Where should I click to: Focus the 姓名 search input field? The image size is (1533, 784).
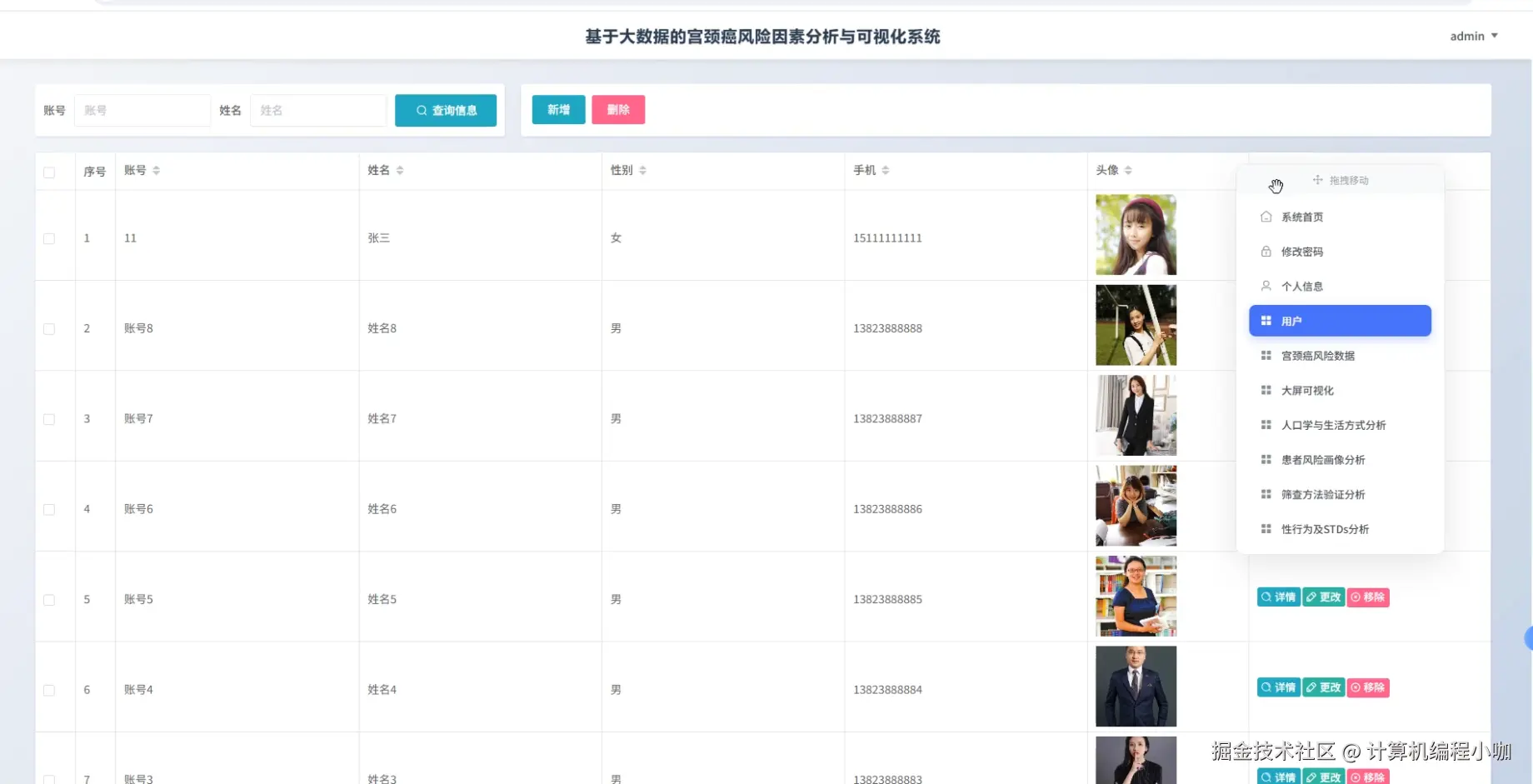coord(318,110)
